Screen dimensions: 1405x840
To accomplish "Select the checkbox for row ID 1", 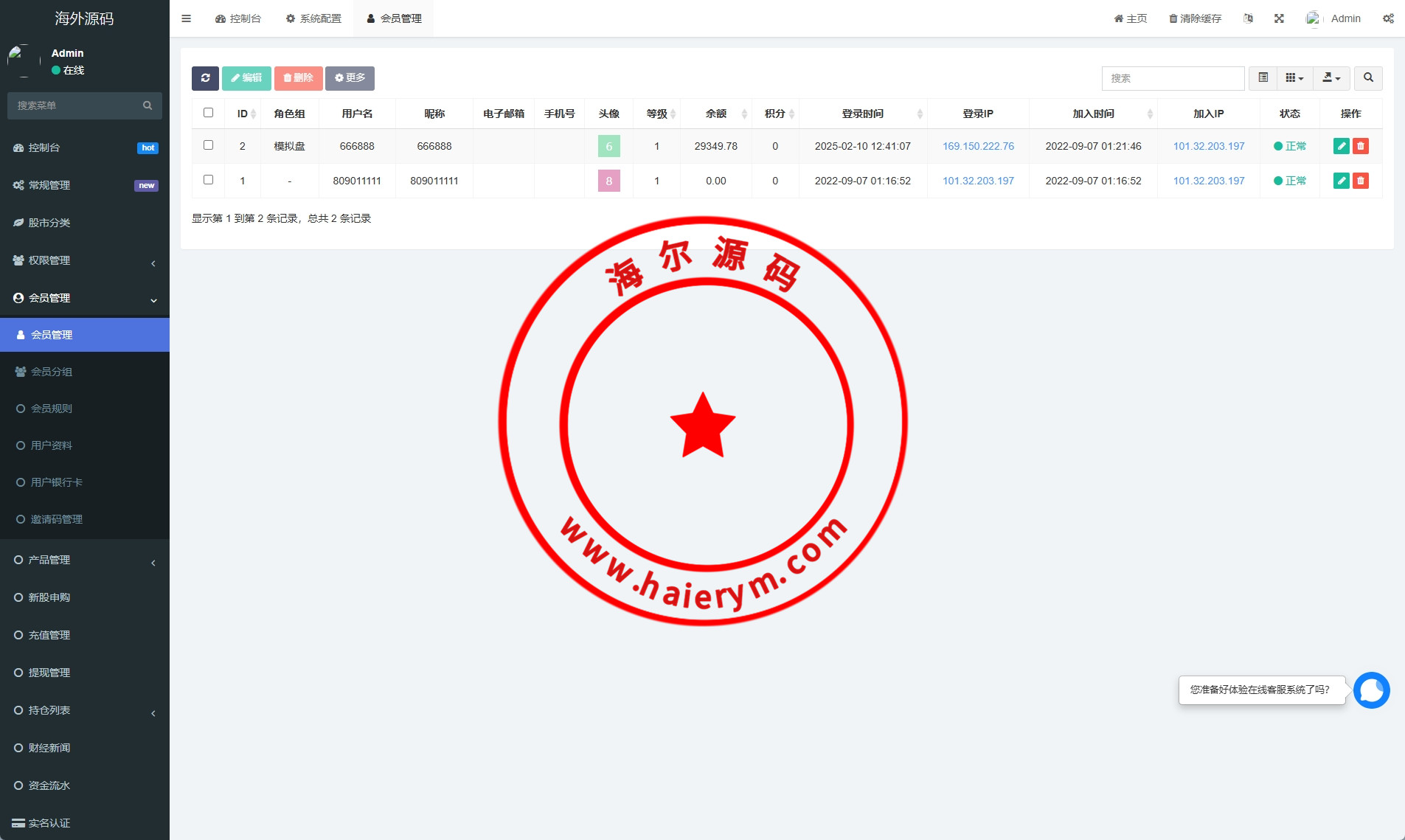I will pyautogui.click(x=208, y=180).
